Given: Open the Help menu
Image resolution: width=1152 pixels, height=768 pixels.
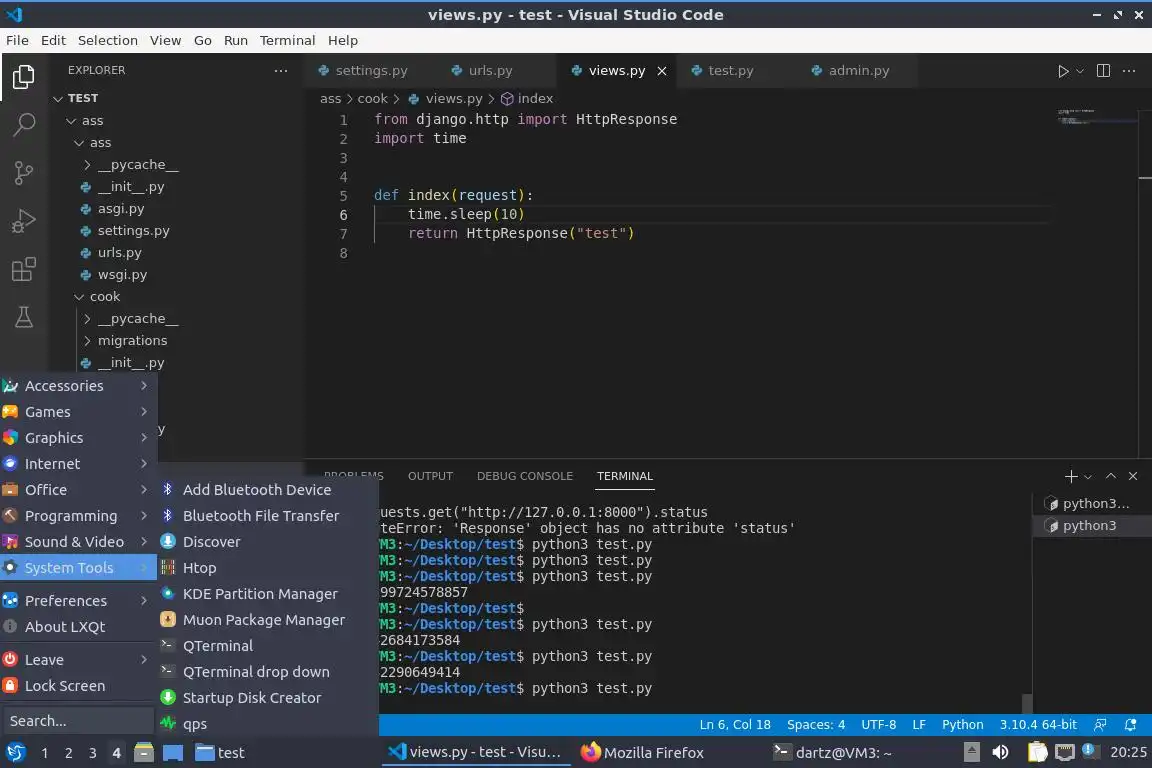Looking at the screenshot, I should (x=342, y=40).
